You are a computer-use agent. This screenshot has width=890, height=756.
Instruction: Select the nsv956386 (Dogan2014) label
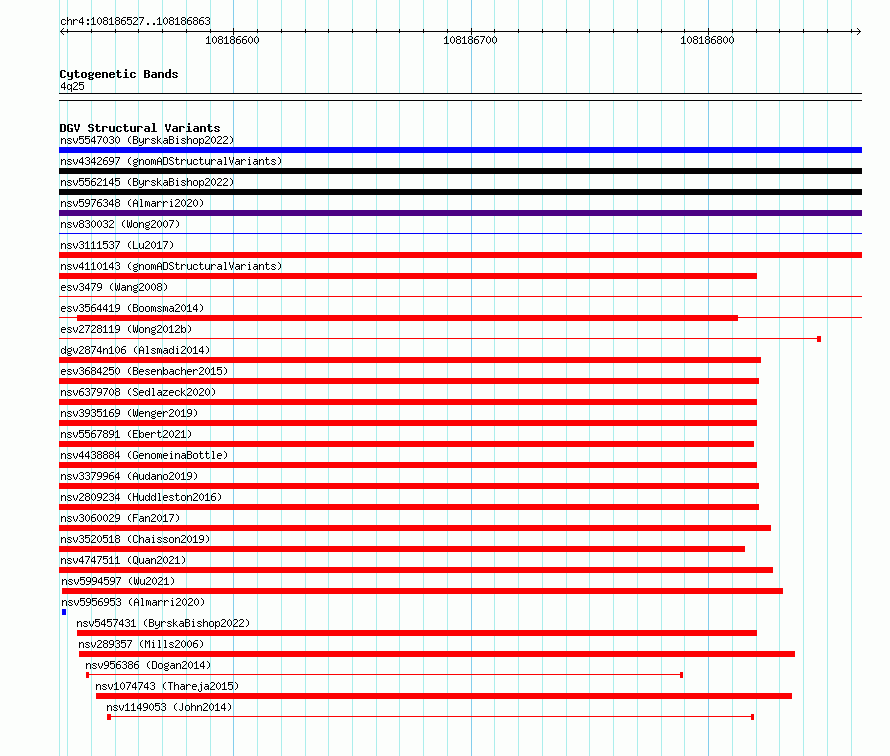(148, 665)
